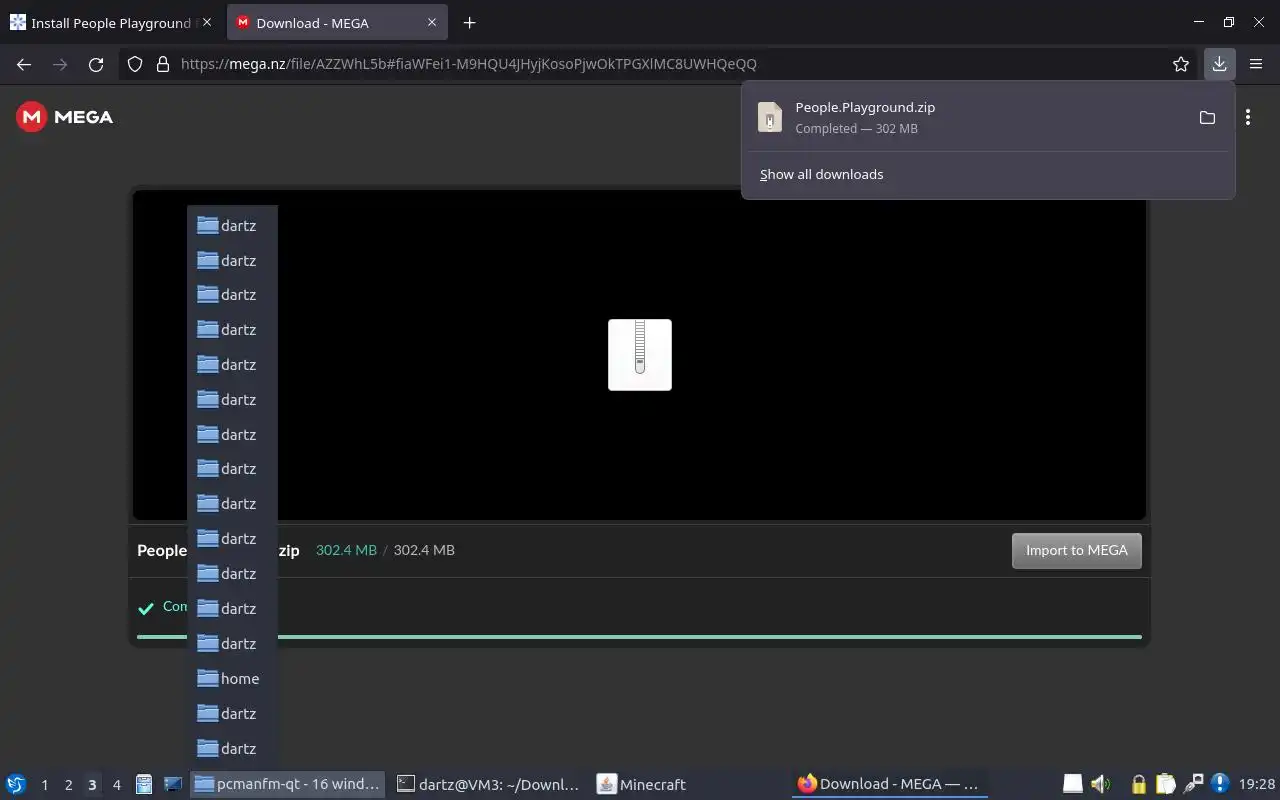Image resolution: width=1280 pixels, height=800 pixels.
Task: Switch to virtual desktop 2
Action: (68, 785)
